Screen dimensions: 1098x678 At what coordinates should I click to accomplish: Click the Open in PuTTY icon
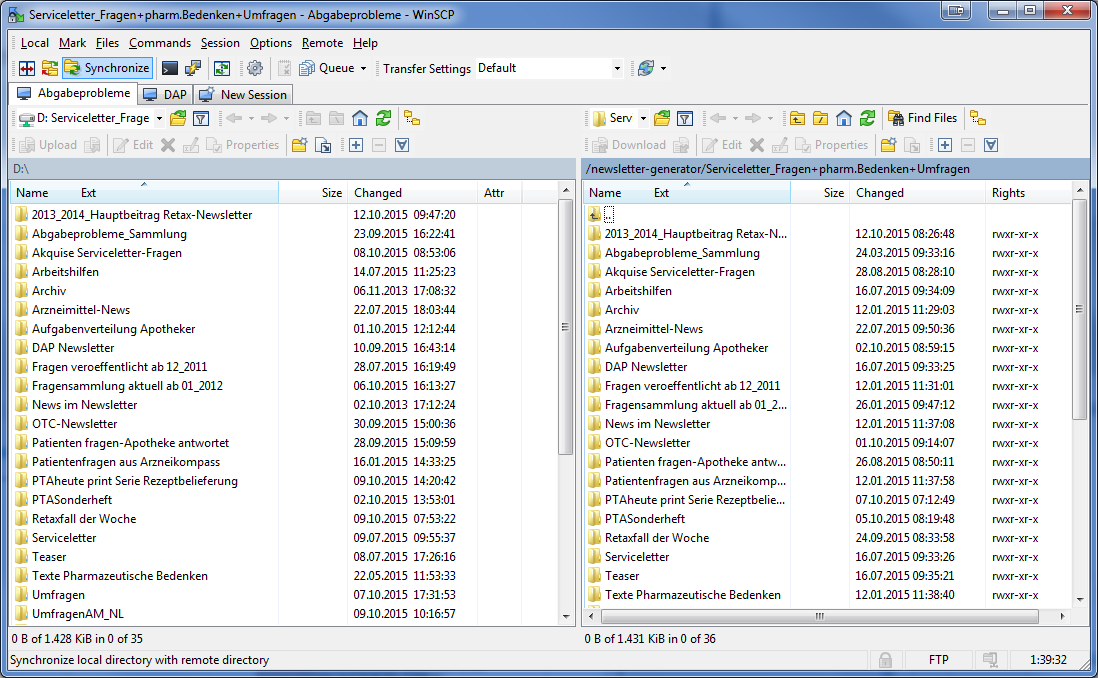tap(193, 68)
